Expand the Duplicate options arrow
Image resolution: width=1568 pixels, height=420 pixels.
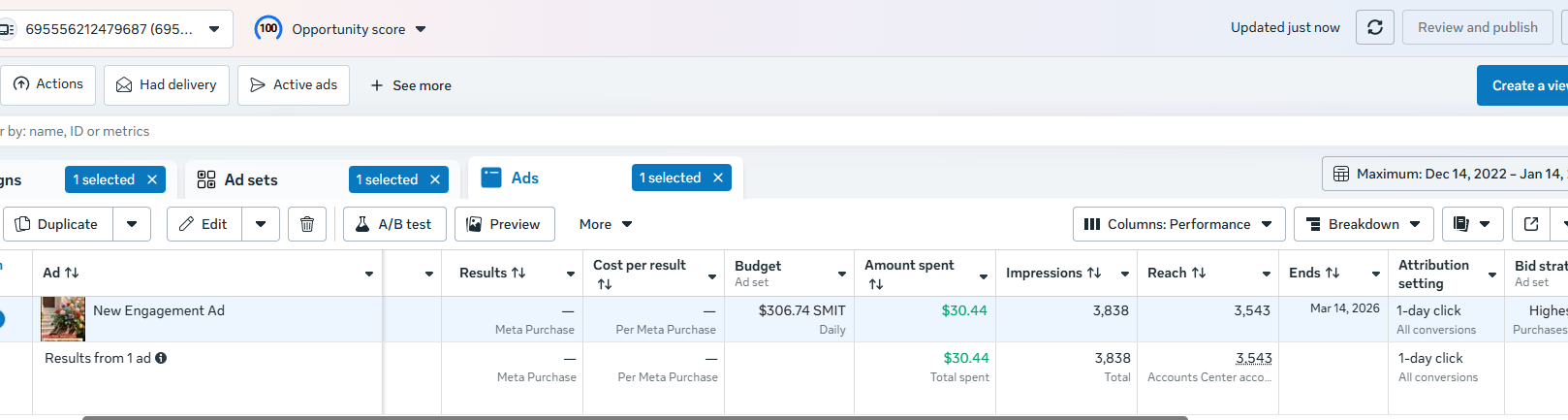pyautogui.click(x=132, y=224)
